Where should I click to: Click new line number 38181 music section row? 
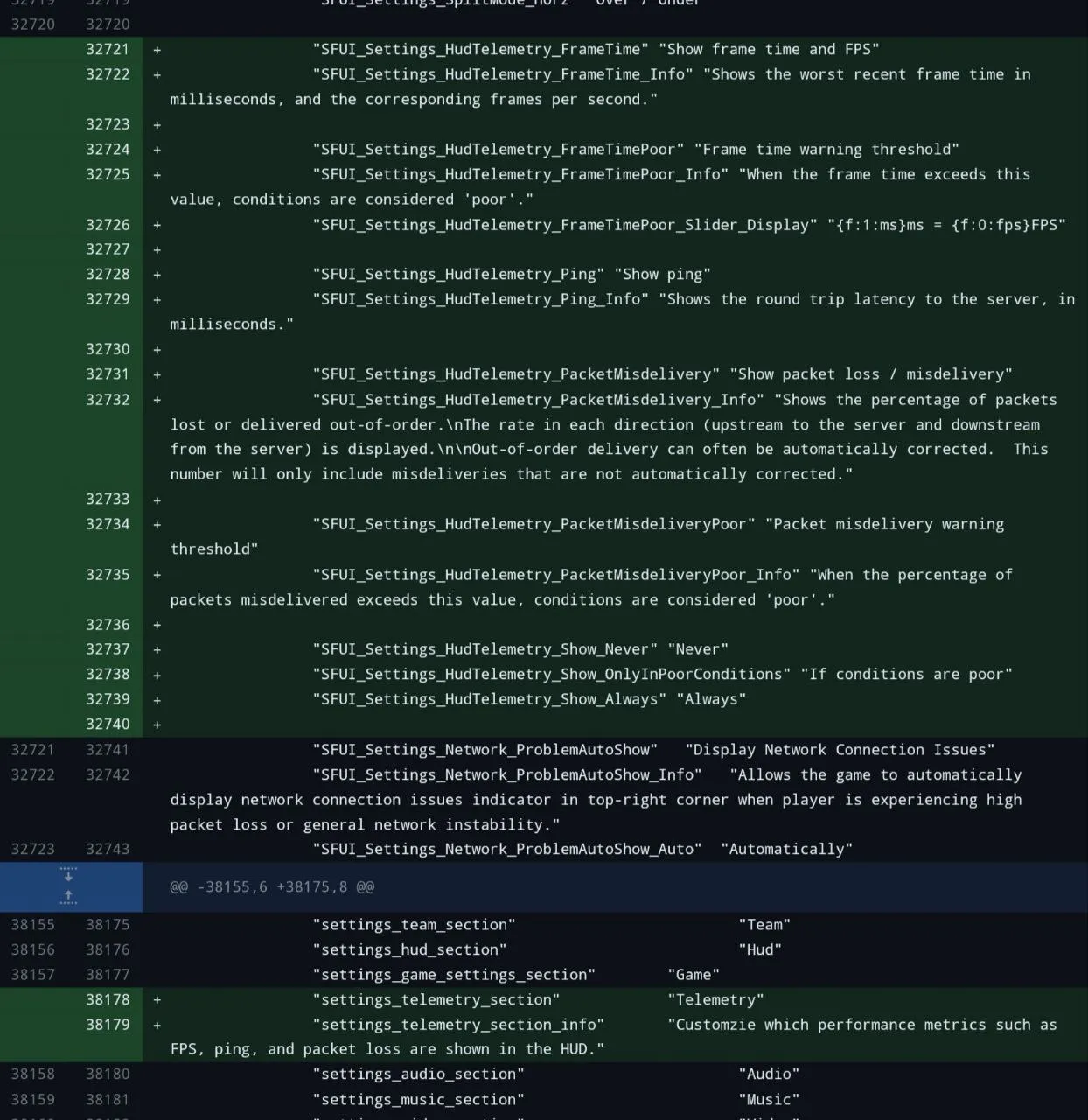(x=108, y=1100)
